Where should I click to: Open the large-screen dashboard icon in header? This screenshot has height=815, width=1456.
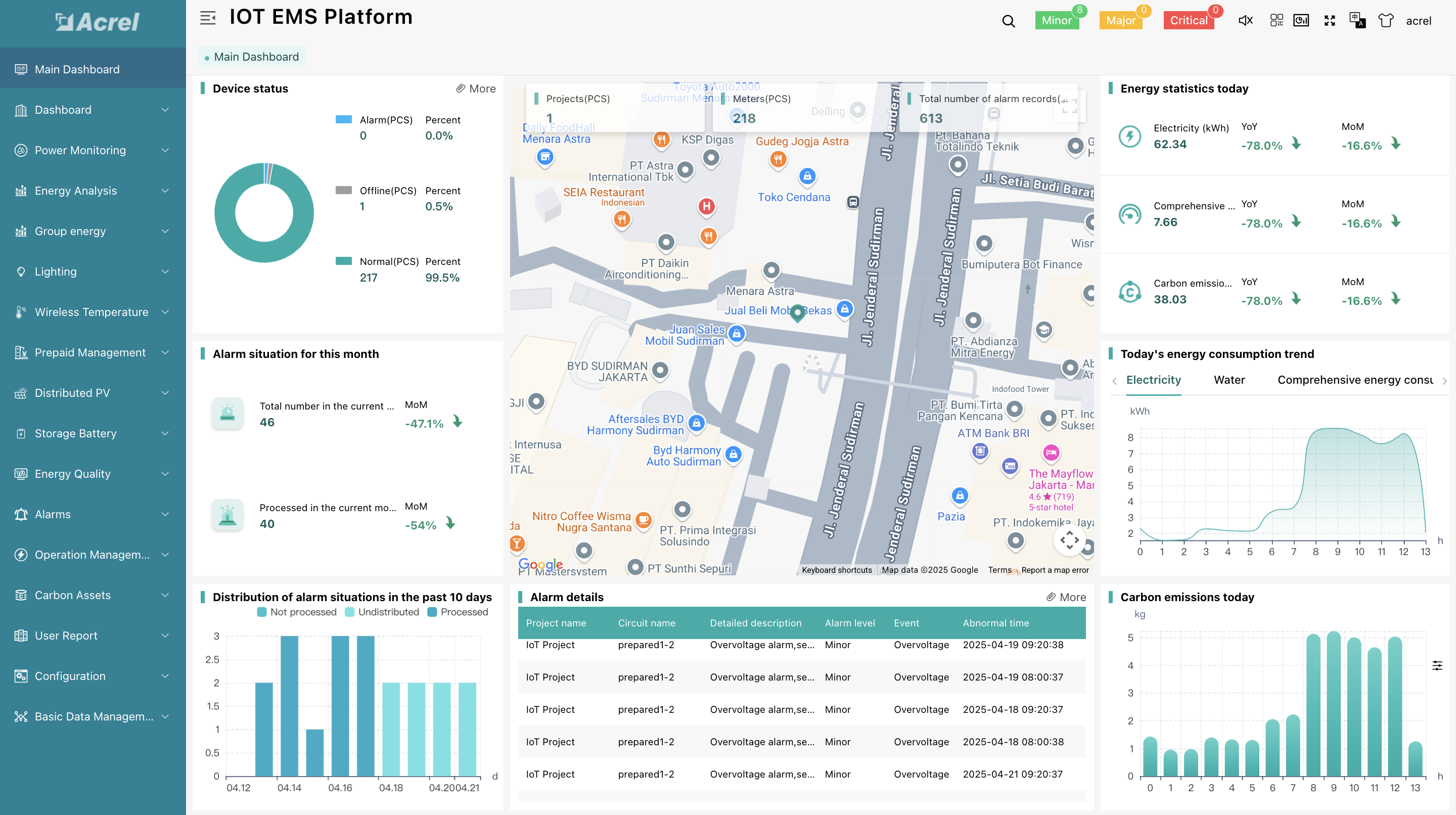tap(1301, 20)
